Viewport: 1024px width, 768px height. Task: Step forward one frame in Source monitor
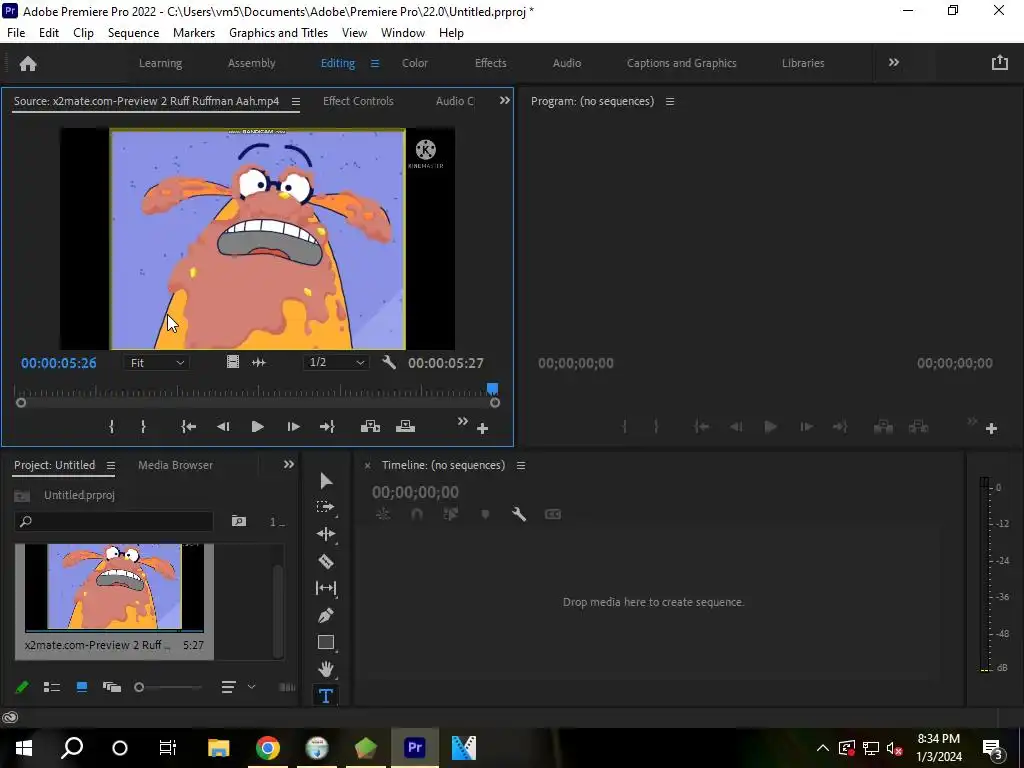(293, 427)
